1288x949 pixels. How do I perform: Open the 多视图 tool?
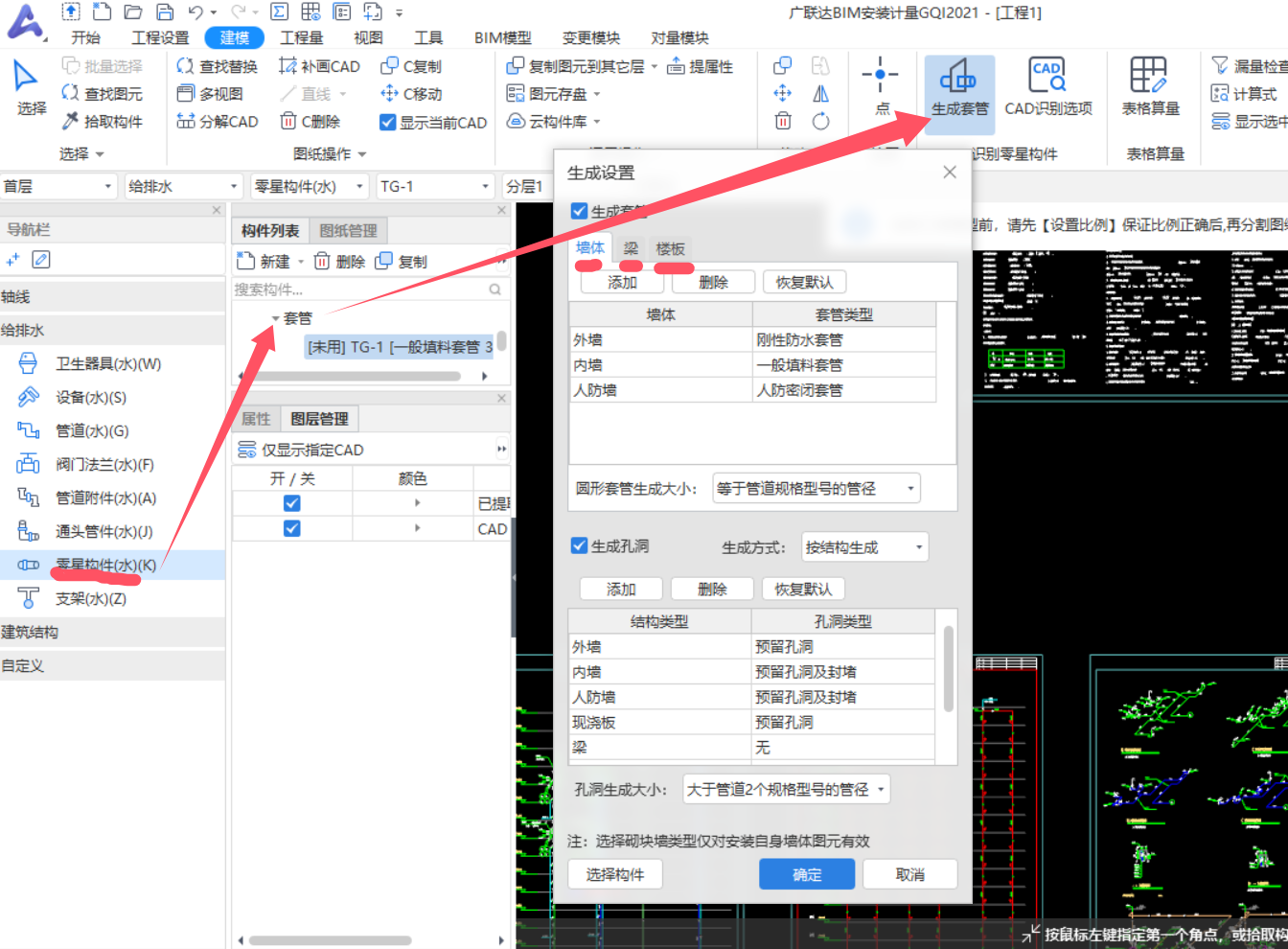click(210, 94)
